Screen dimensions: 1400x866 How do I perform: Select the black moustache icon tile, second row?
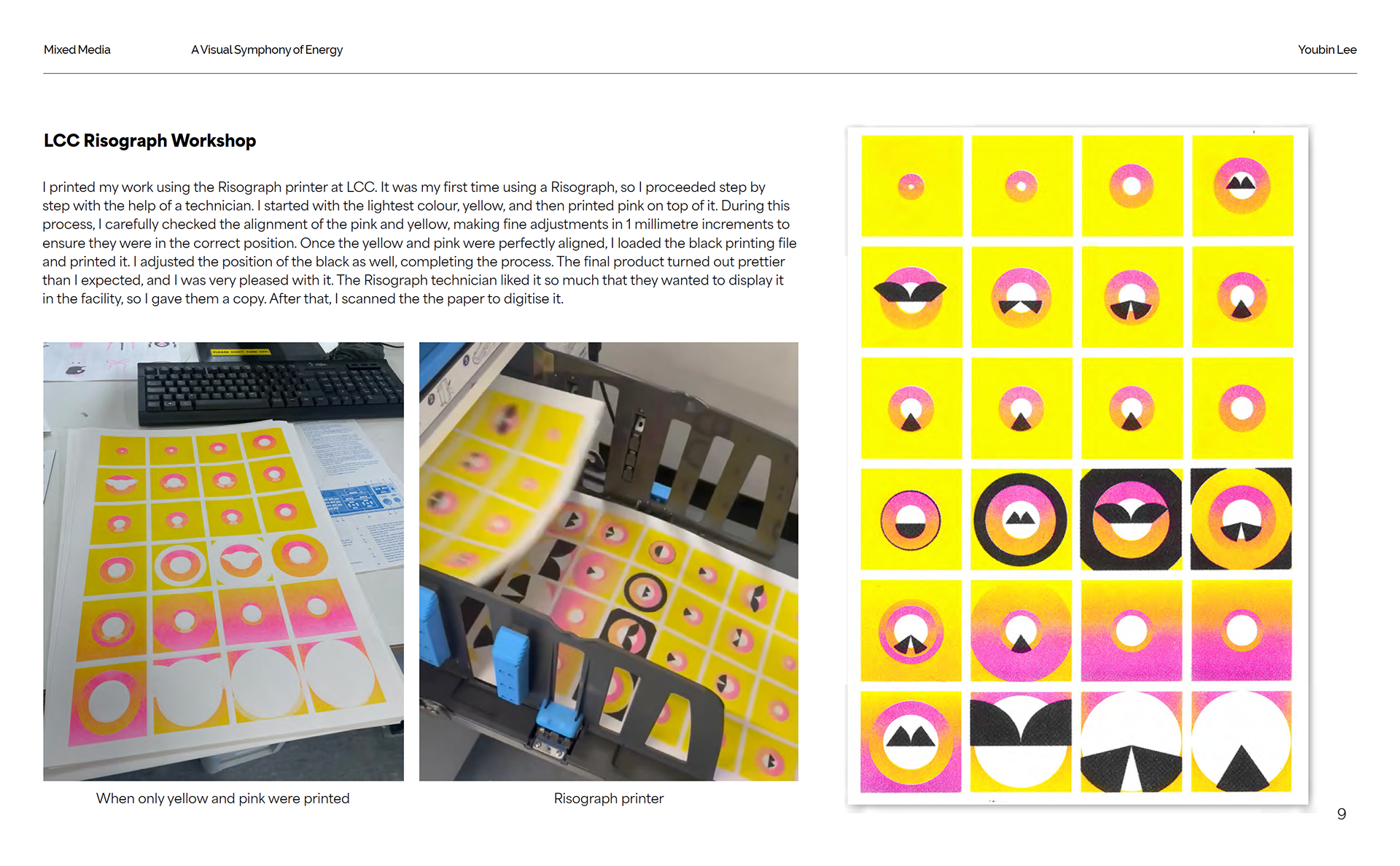(911, 297)
